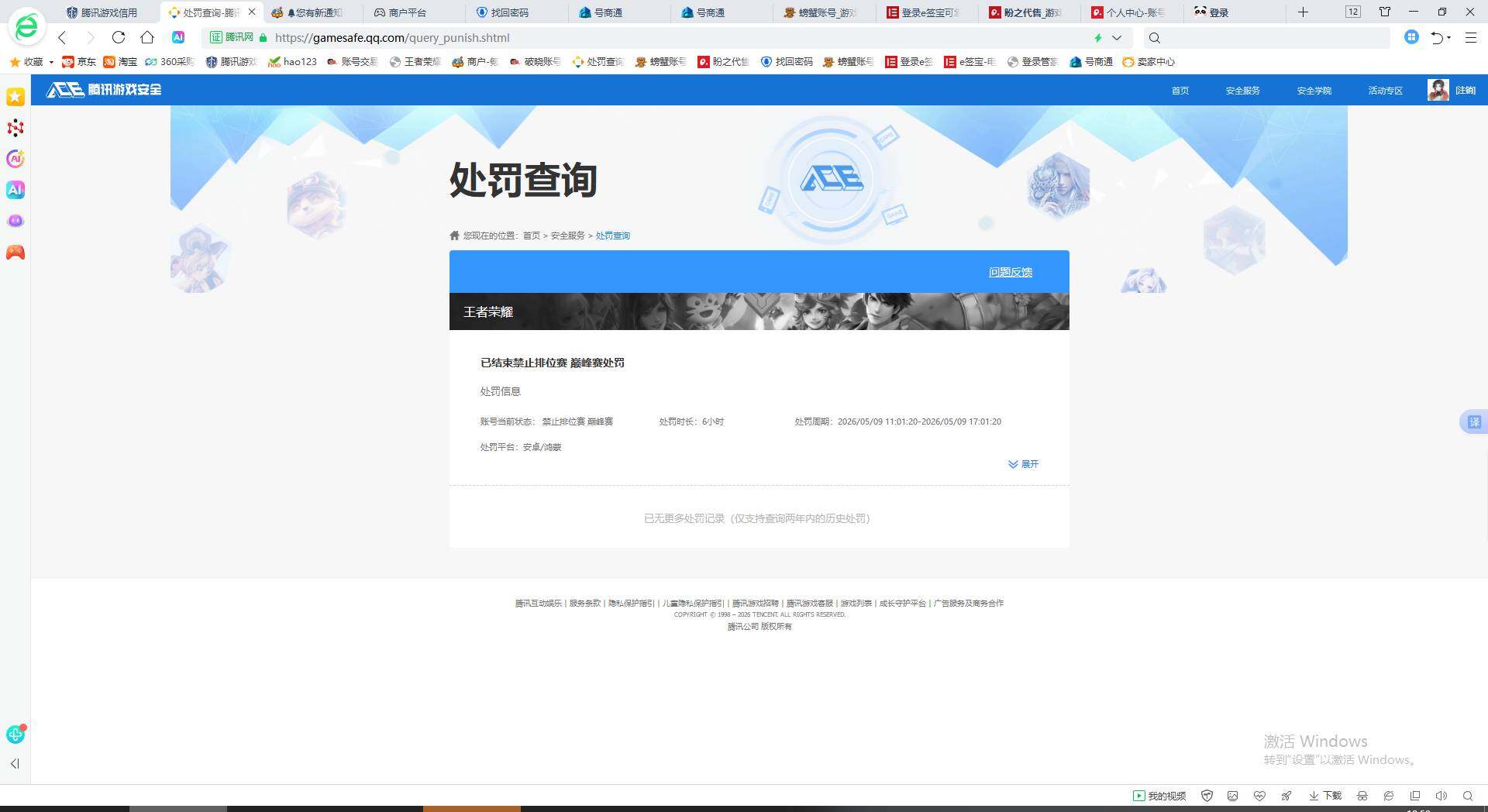Click the browser forward arrow
The image size is (1488, 812).
(90, 37)
